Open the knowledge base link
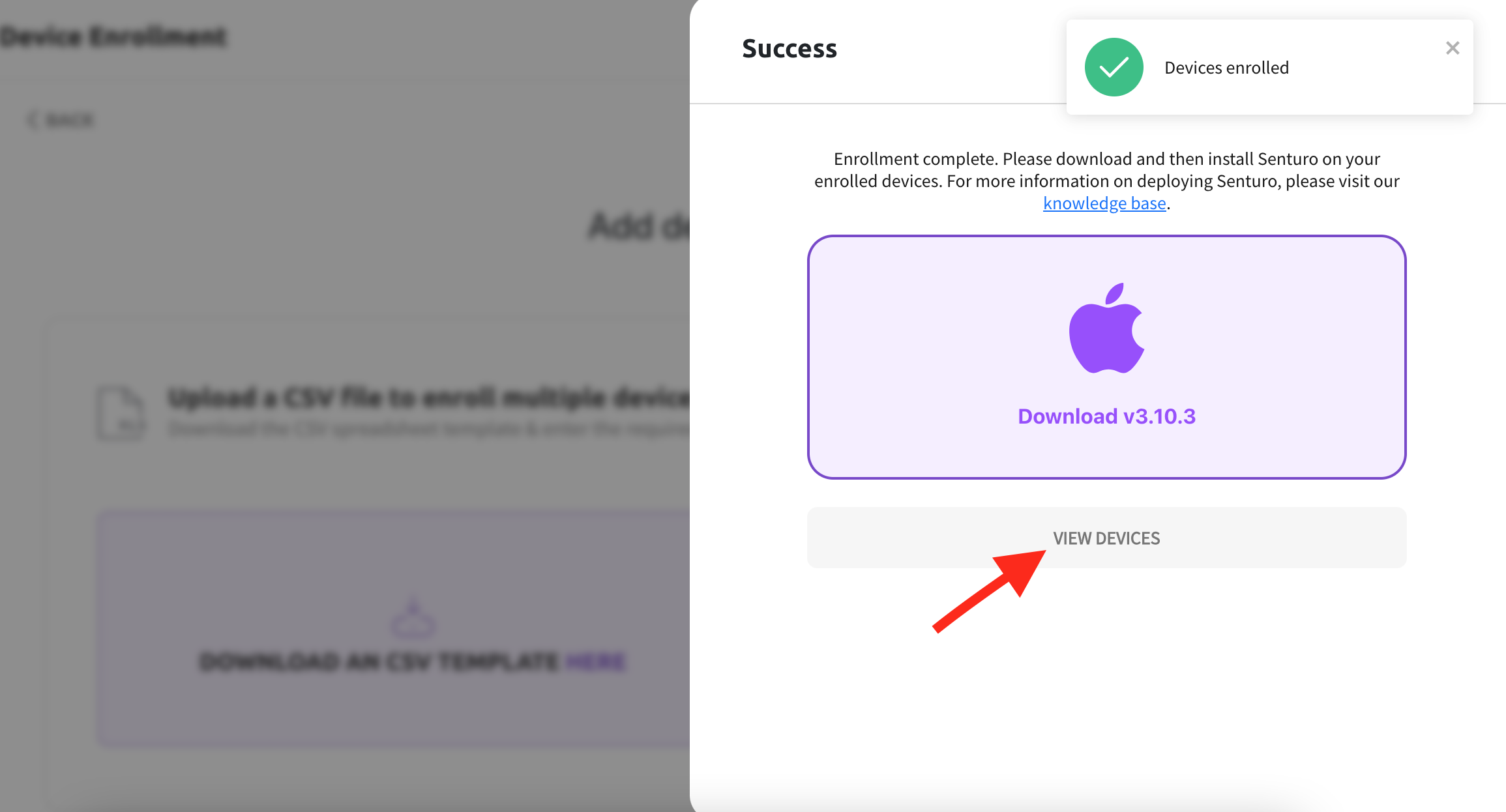 tap(1104, 203)
